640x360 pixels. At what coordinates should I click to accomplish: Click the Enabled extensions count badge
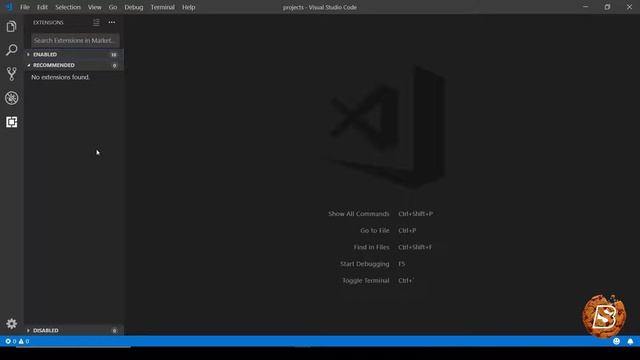coord(114,55)
